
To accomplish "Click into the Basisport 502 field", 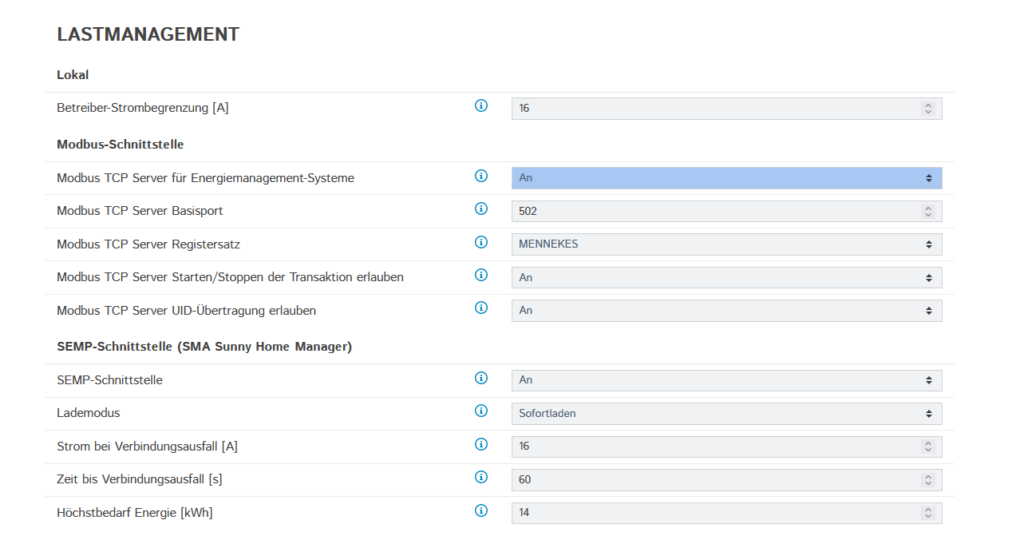I will point(726,212).
